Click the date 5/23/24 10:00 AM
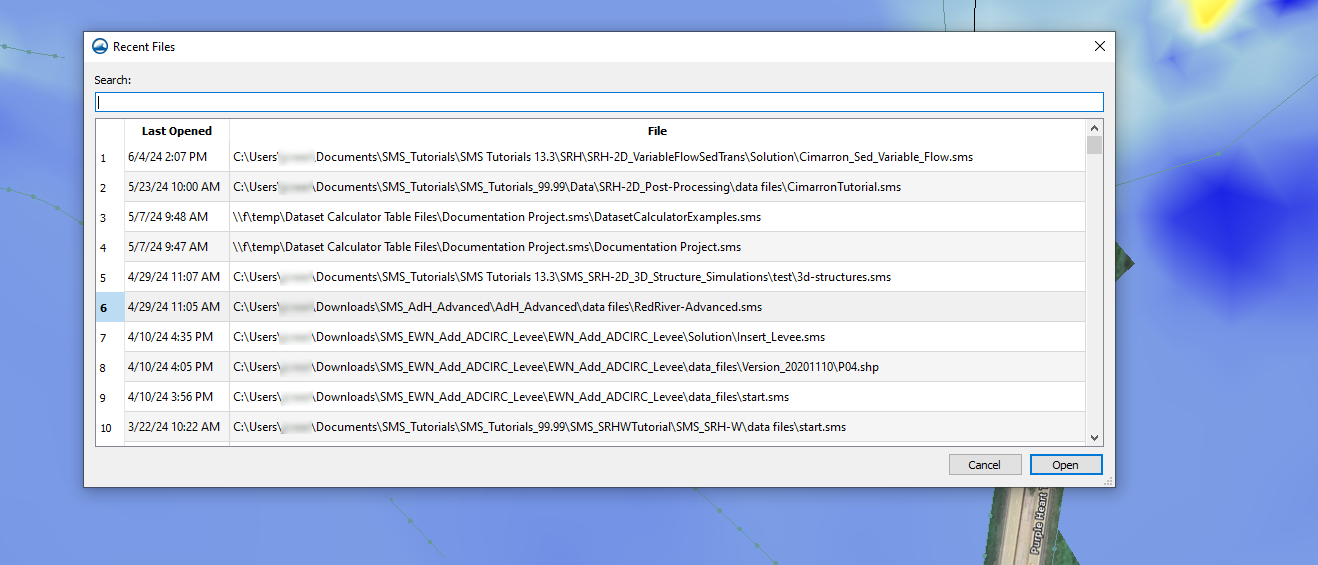 point(174,187)
